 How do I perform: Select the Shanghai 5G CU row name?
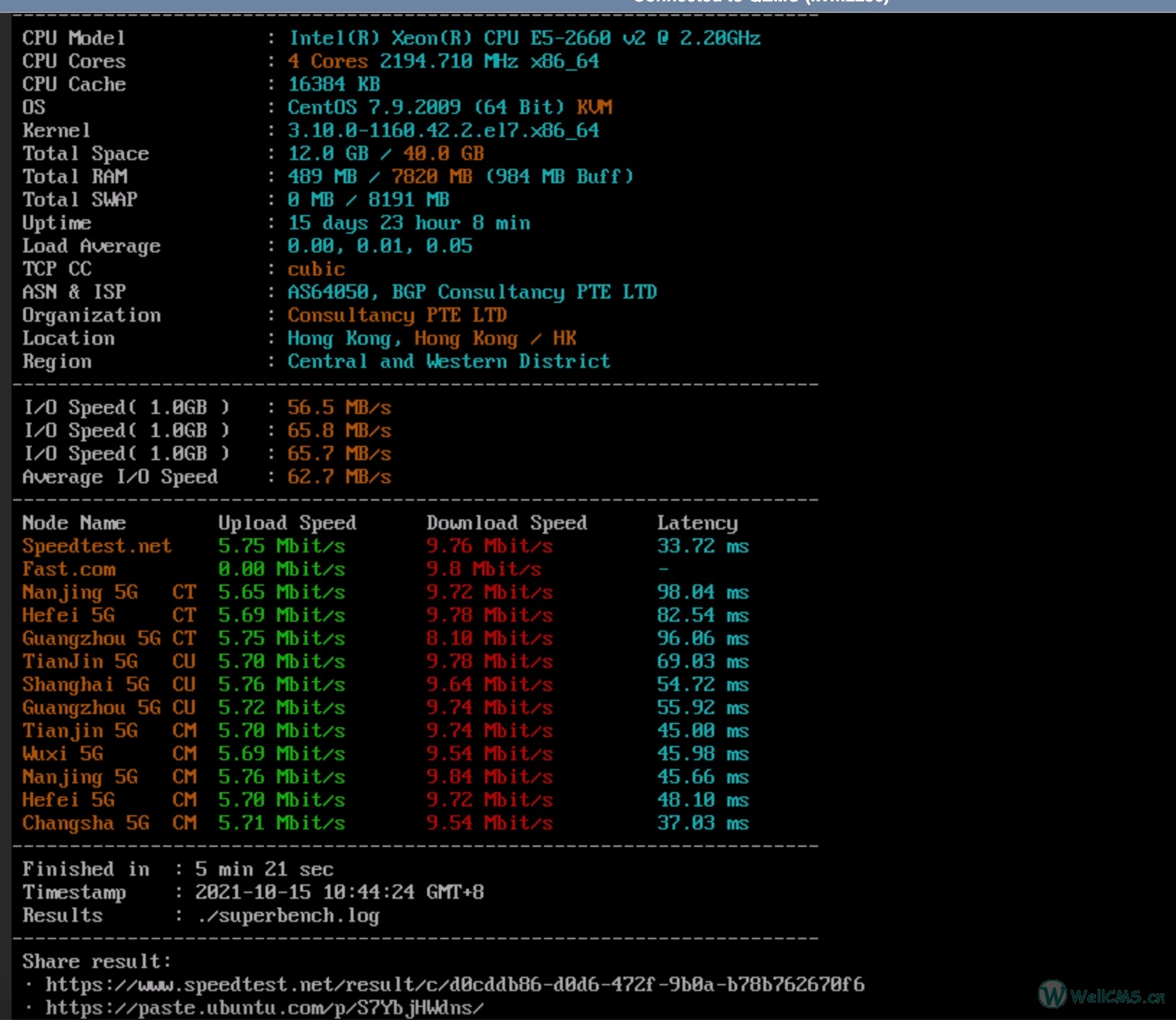pos(108,685)
